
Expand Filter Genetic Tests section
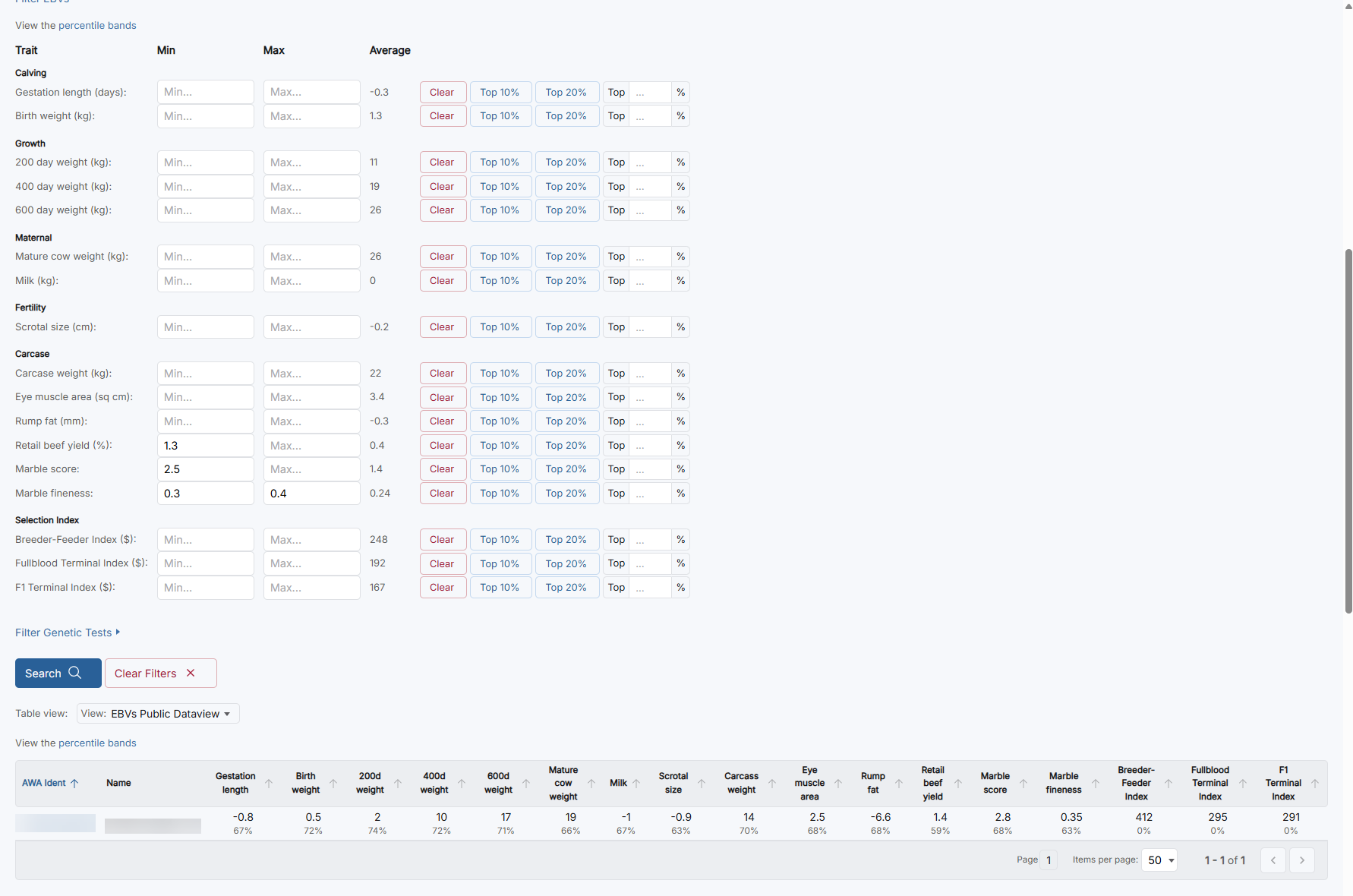[x=68, y=633]
